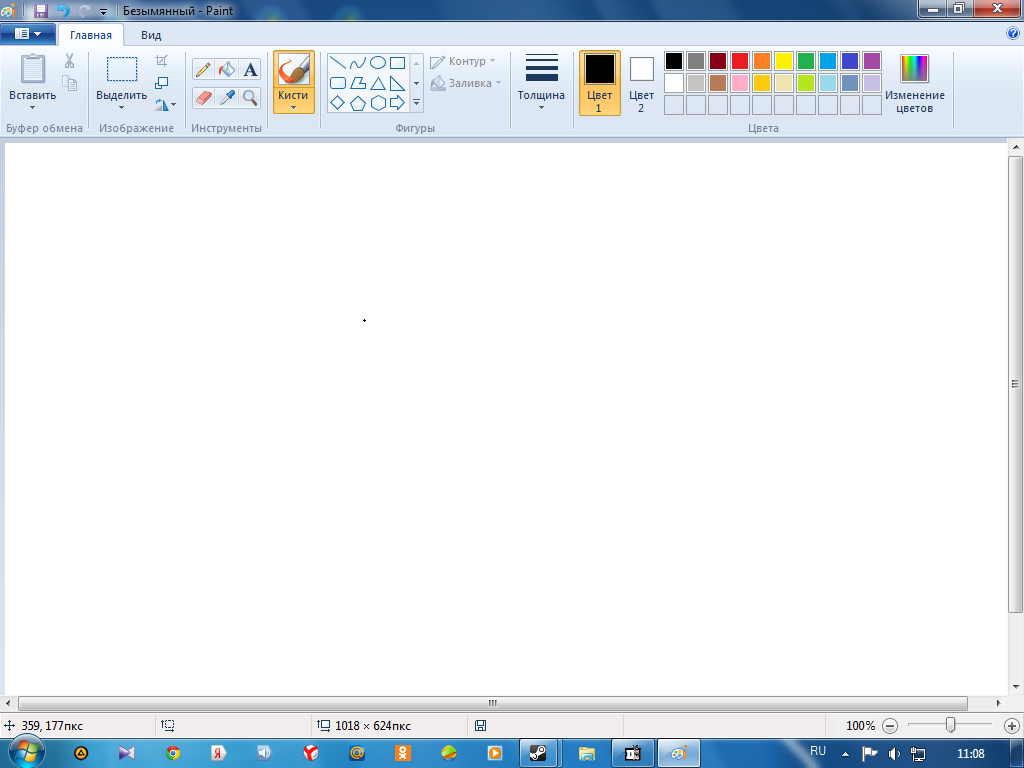Image resolution: width=1024 pixels, height=768 pixels.
Task: Activate Color 2 (Цвет 2) selector
Action: point(641,82)
